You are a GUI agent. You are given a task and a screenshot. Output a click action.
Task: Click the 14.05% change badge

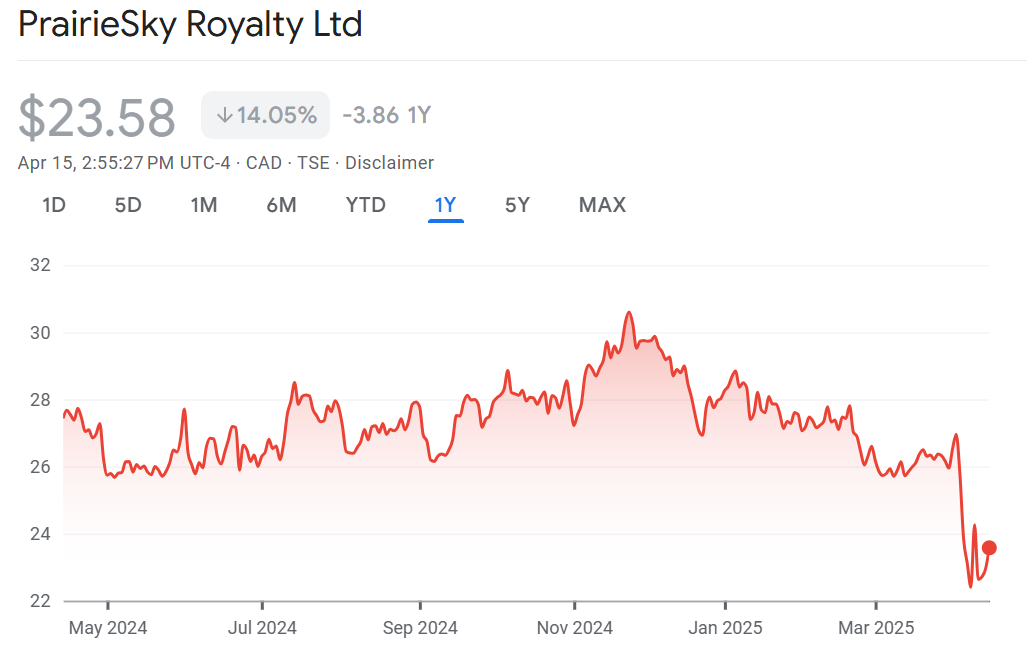click(x=266, y=115)
